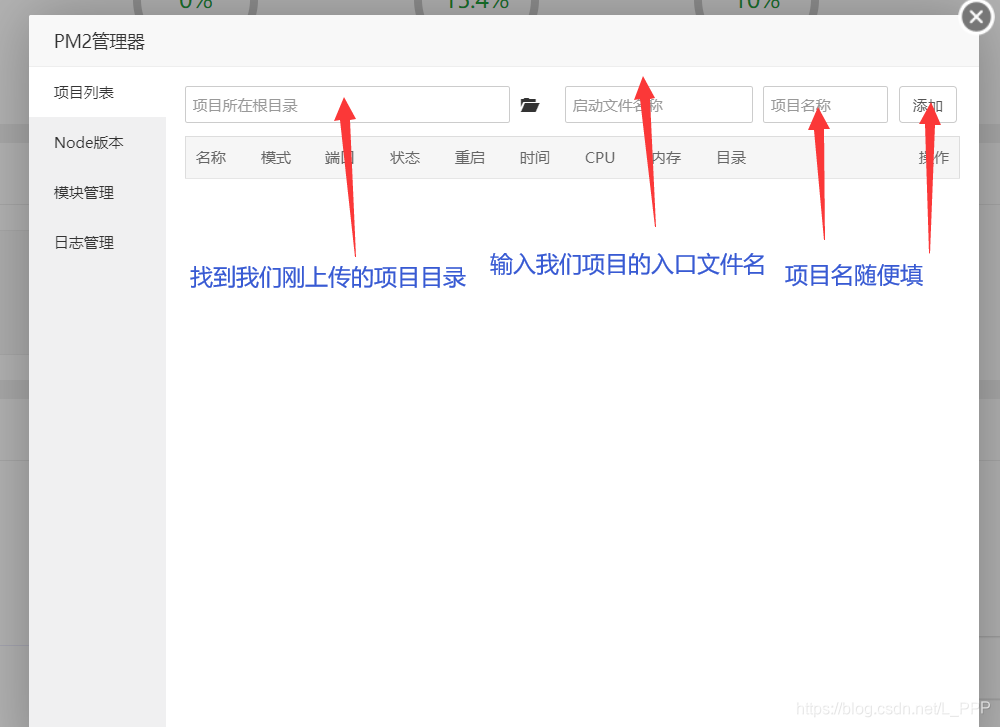Click the 时间 column header
Screen dimensions: 1000x727
(x=534, y=158)
